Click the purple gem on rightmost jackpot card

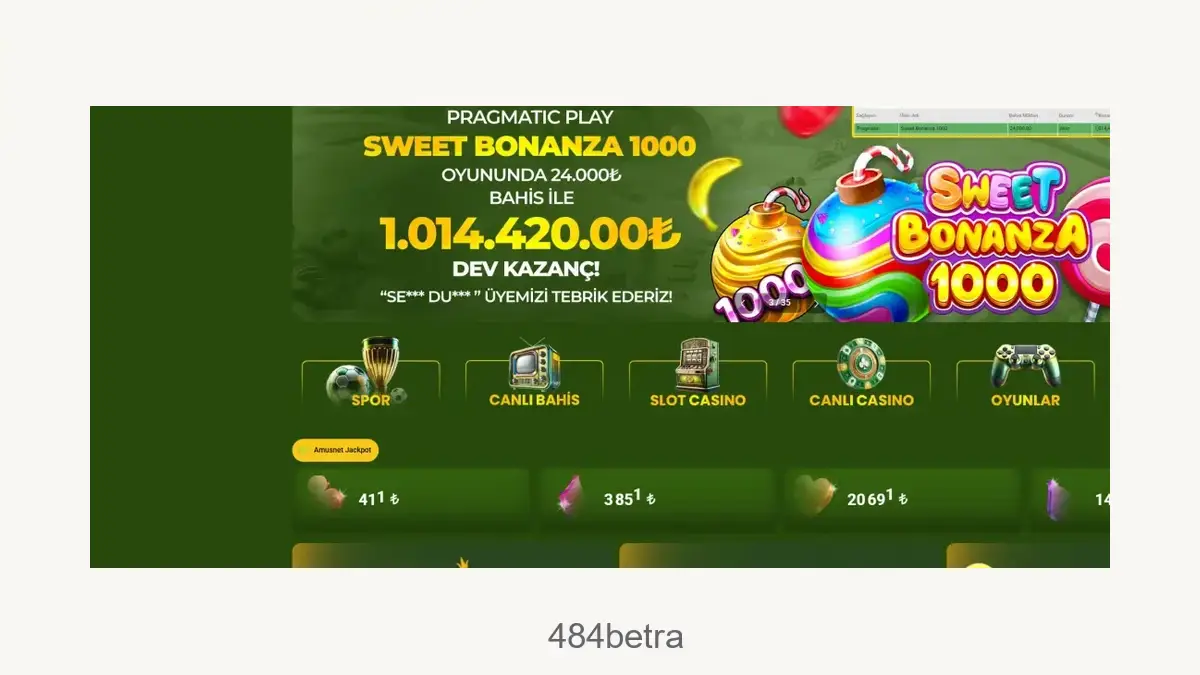[1058, 497]
